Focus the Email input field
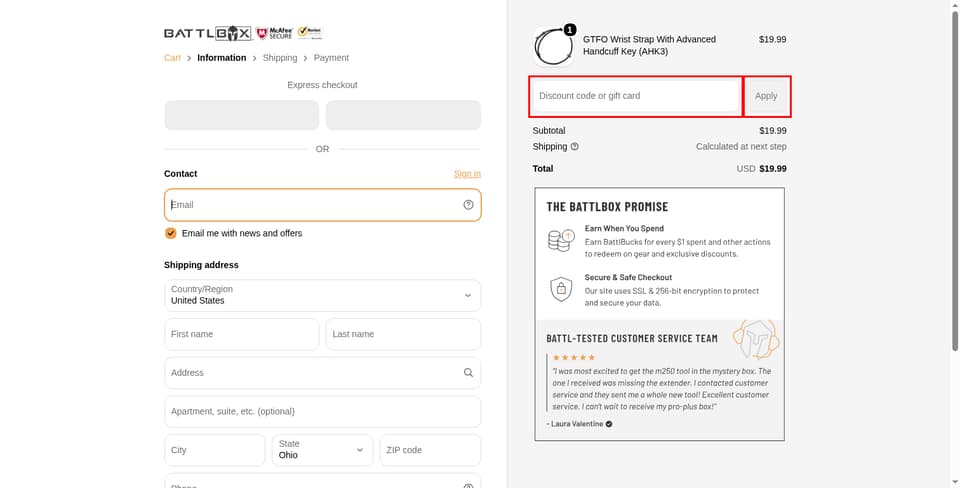 point(323,205)
